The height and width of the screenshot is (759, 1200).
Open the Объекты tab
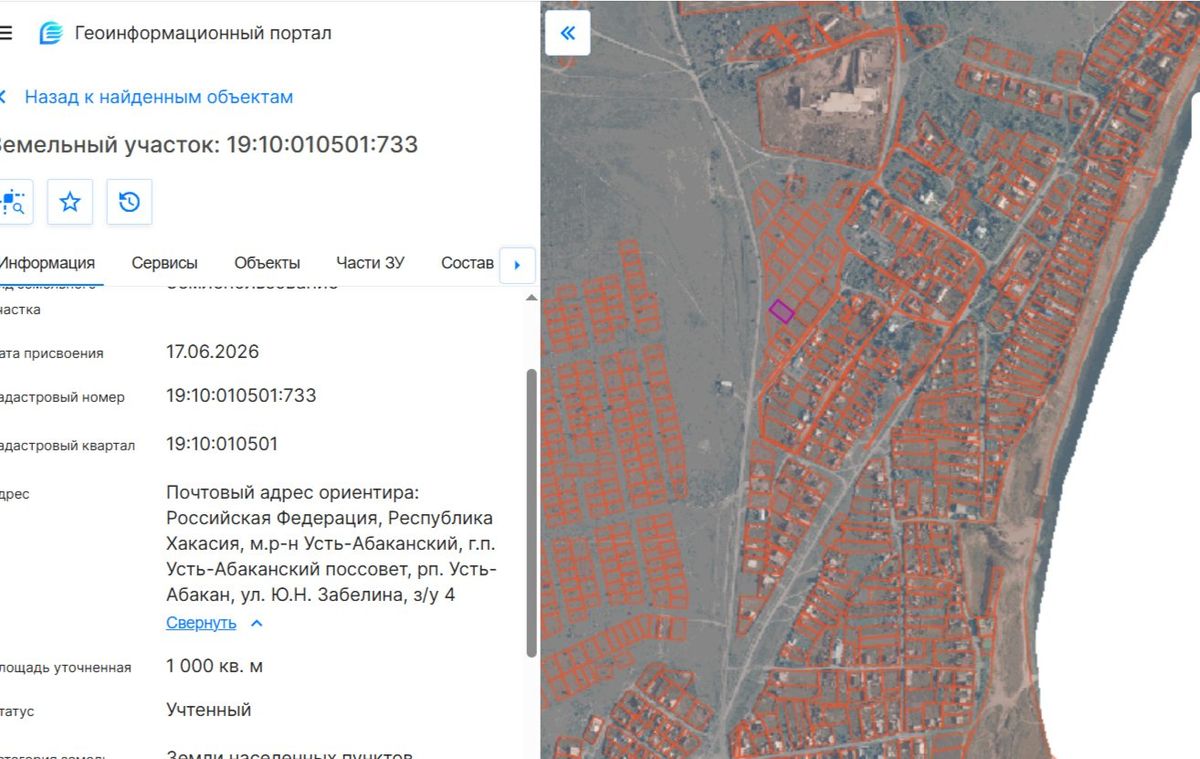267,263
